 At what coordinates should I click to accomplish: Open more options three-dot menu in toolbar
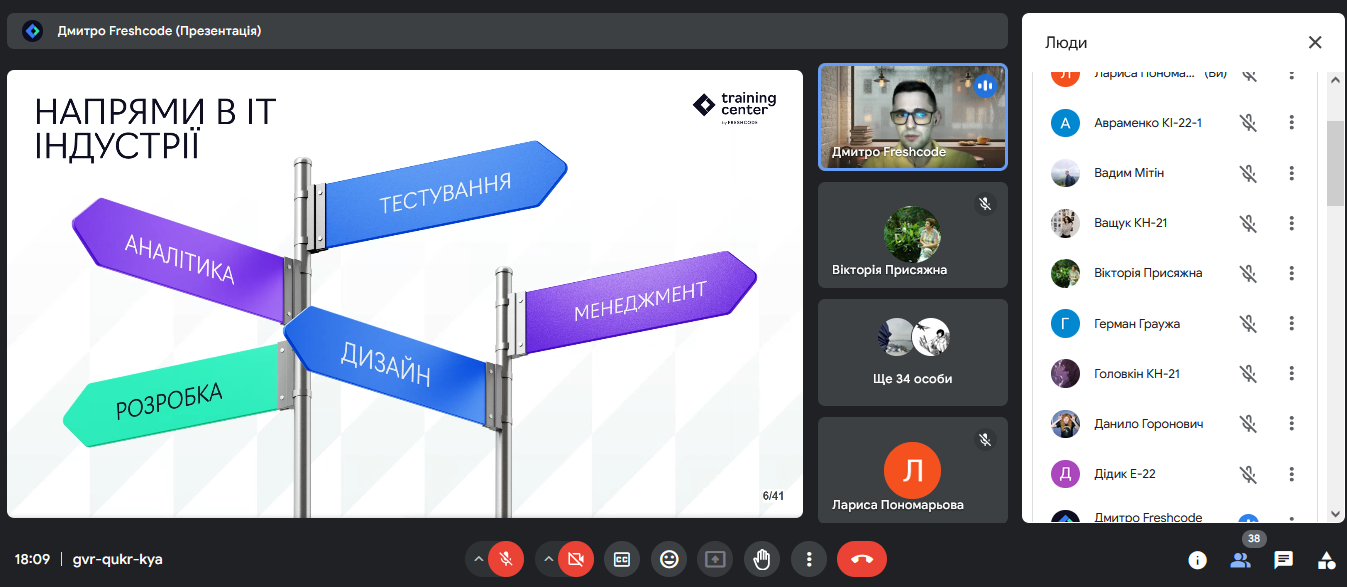(x=808, y=559)
